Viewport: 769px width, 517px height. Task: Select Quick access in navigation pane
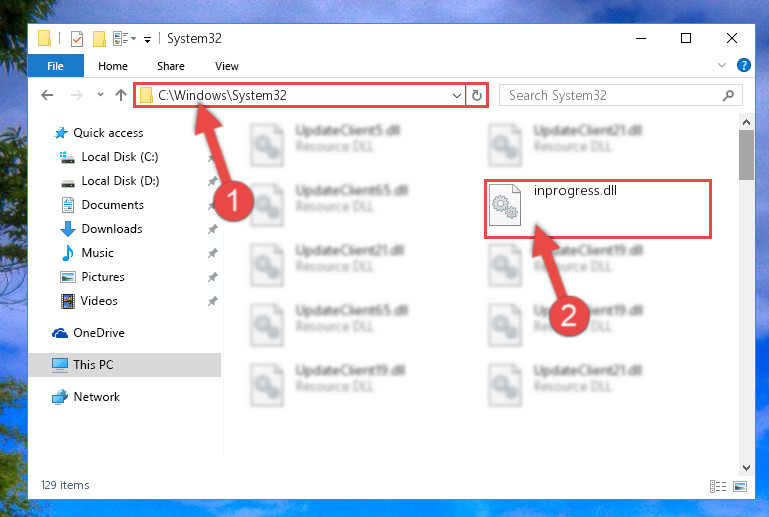coord(108,133)
